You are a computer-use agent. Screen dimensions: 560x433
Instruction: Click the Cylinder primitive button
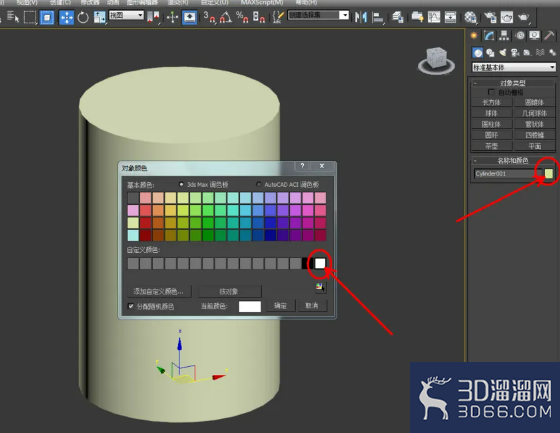click(491, 124)
